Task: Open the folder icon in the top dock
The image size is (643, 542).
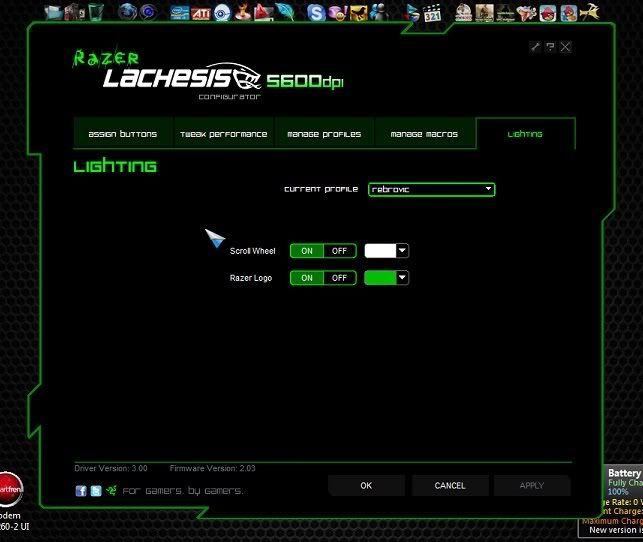Action: 53,12
